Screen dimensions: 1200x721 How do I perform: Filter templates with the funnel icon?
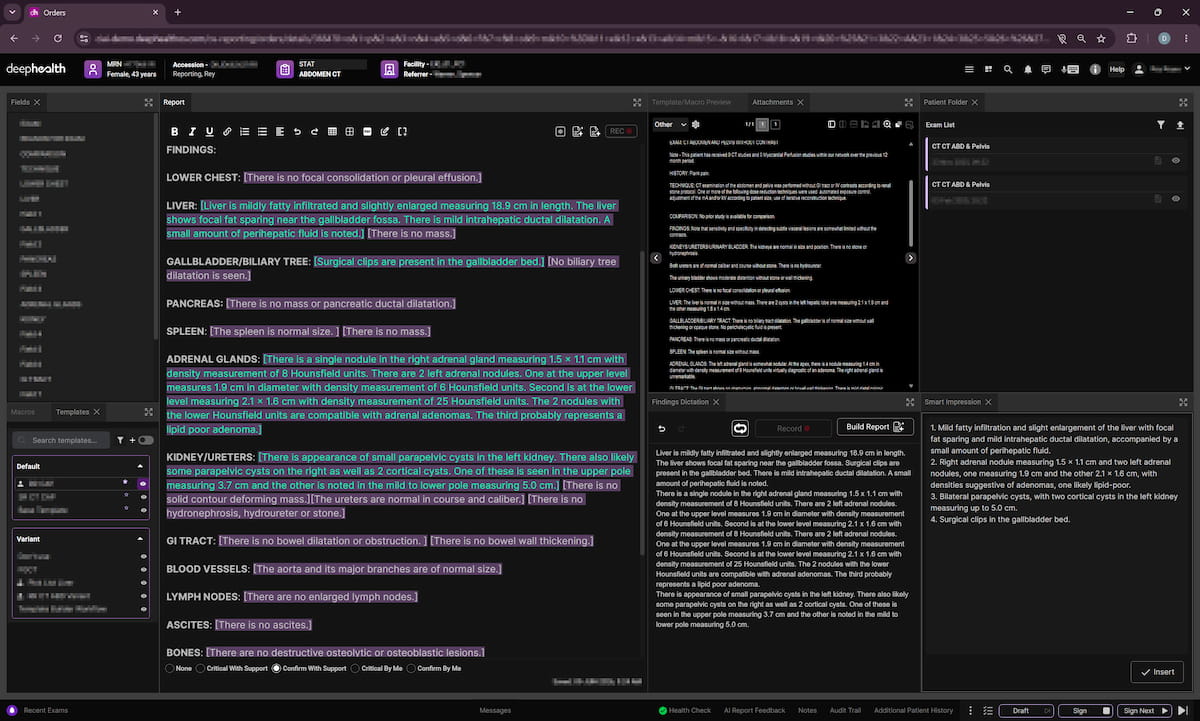click(119, 440)
